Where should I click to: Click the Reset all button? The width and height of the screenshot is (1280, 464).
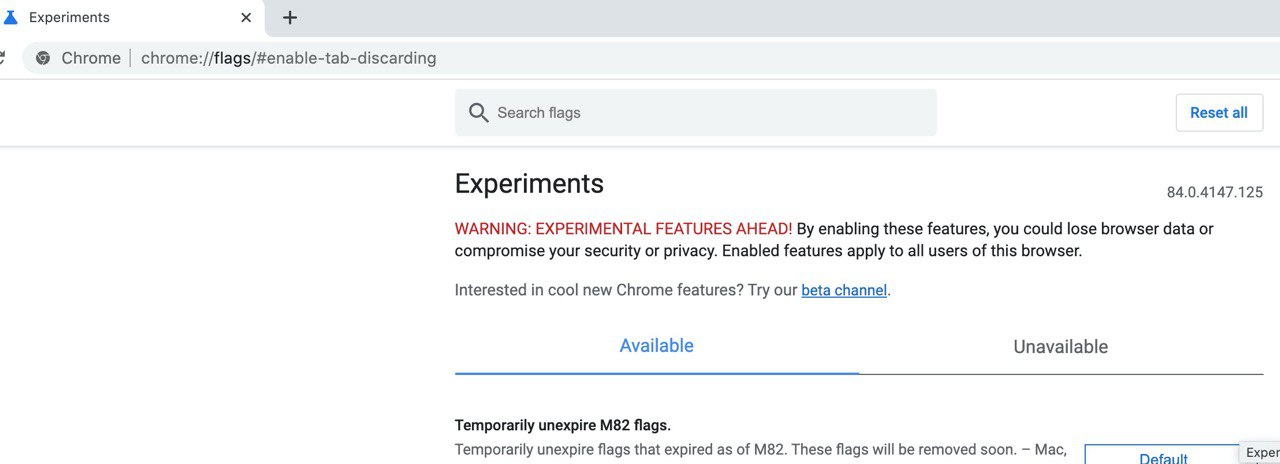click(1219, 113)
